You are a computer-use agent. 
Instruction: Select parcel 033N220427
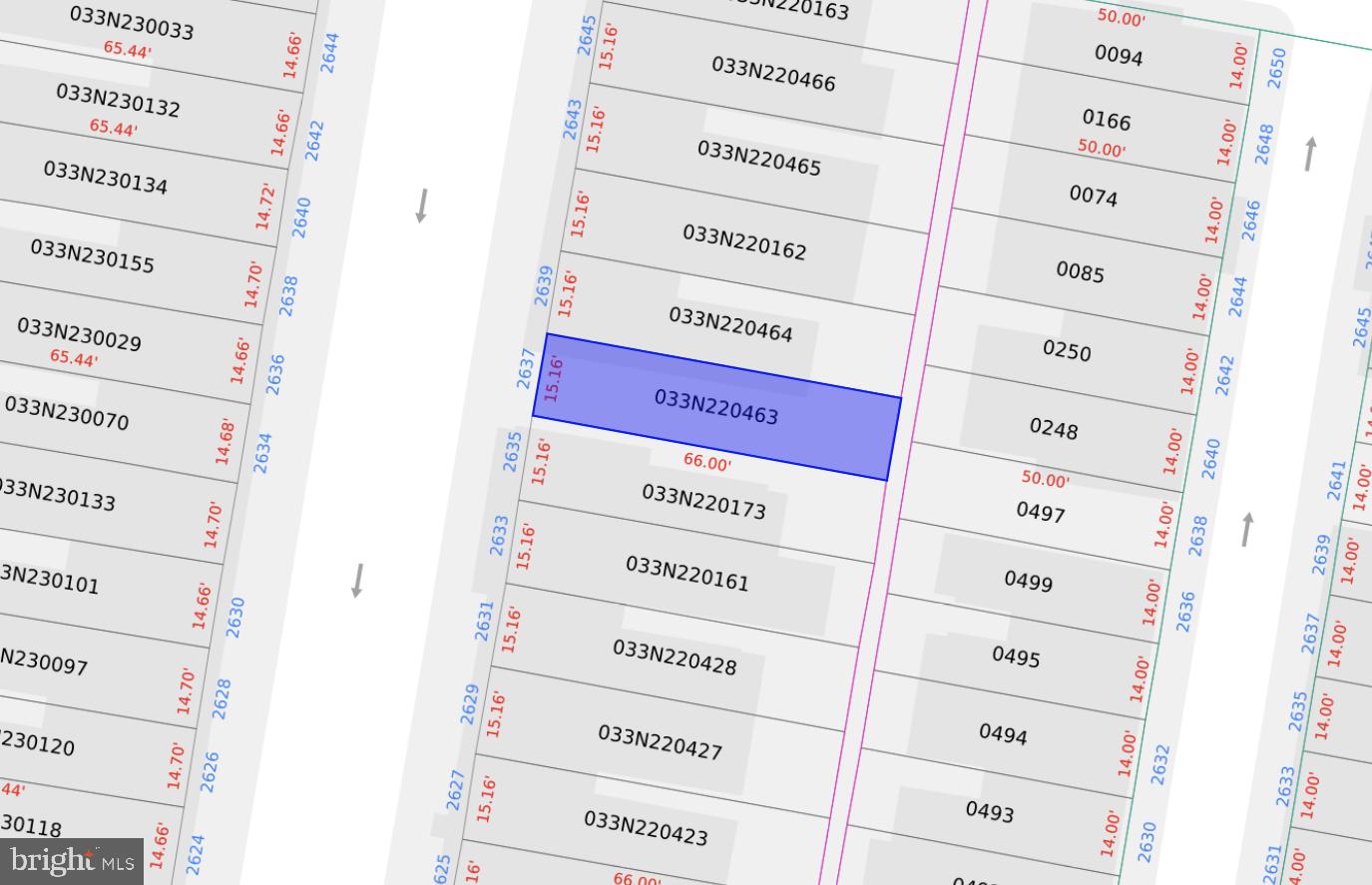pos(660,741)
